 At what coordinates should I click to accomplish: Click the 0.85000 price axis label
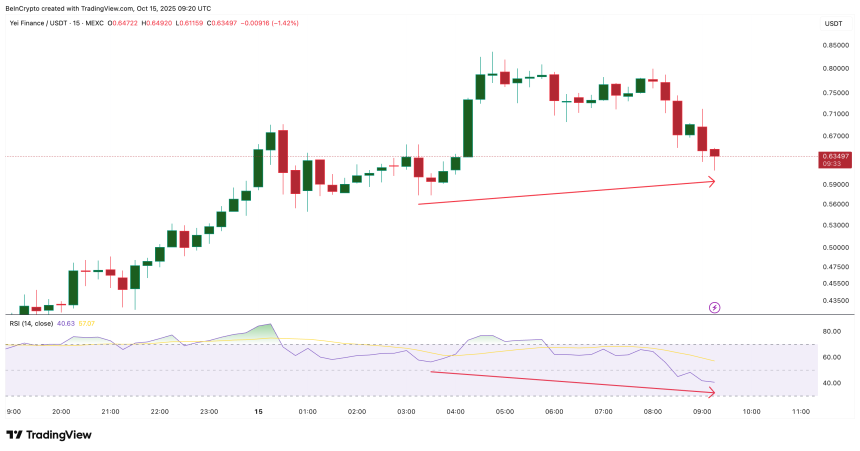[836, 45]
